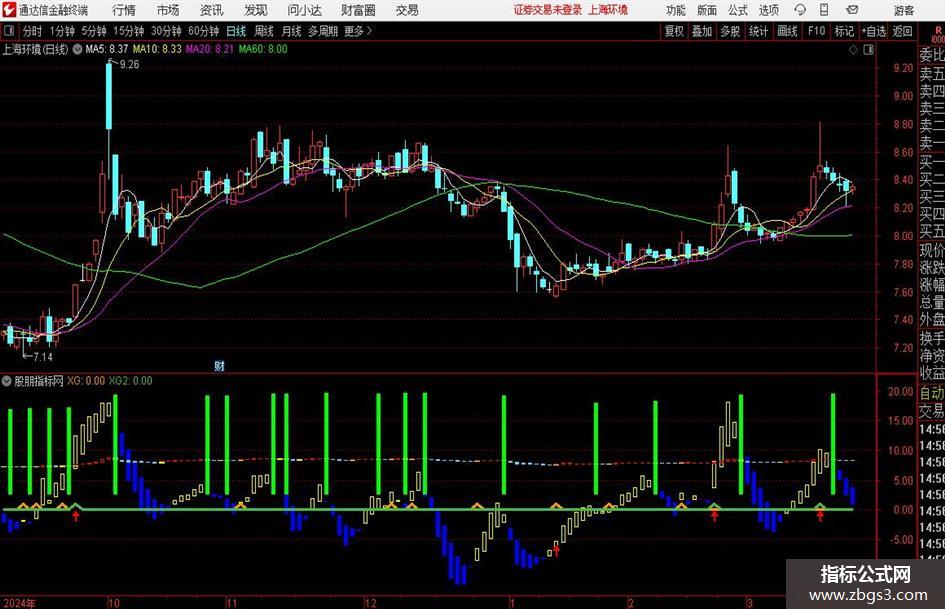
Task: Open the 功能 menu
Action: (x=676, y=10)
